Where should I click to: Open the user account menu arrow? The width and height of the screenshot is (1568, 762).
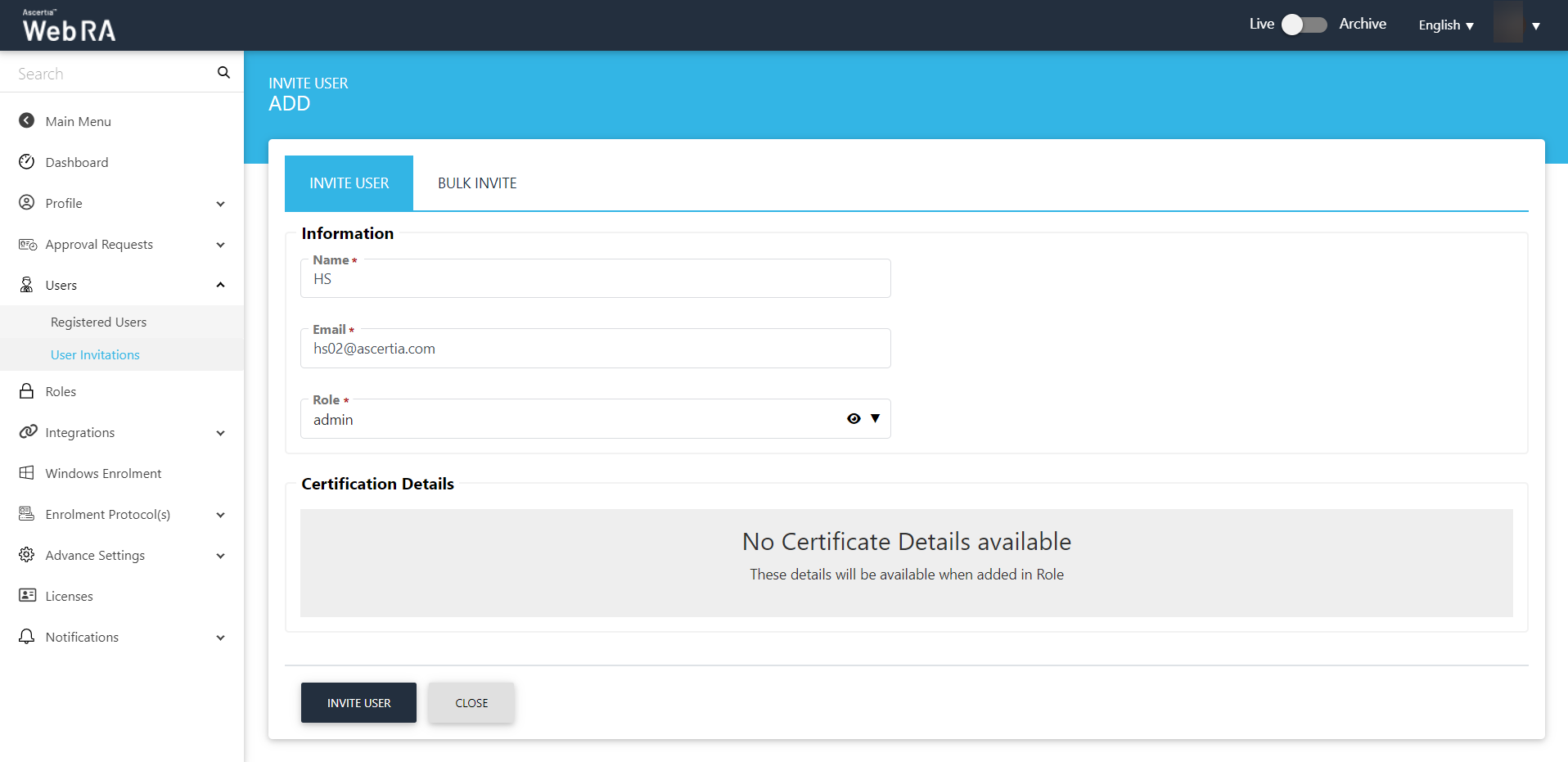(x=1536, y=26)
